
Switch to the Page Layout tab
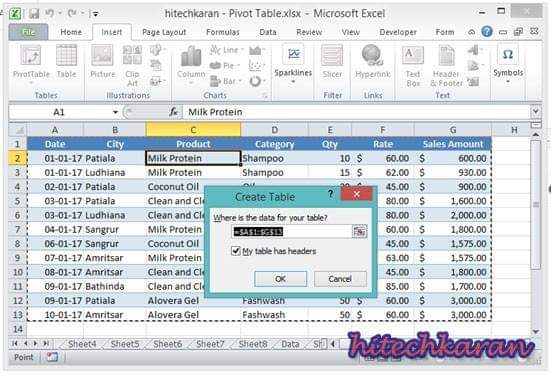coord(164,32)
